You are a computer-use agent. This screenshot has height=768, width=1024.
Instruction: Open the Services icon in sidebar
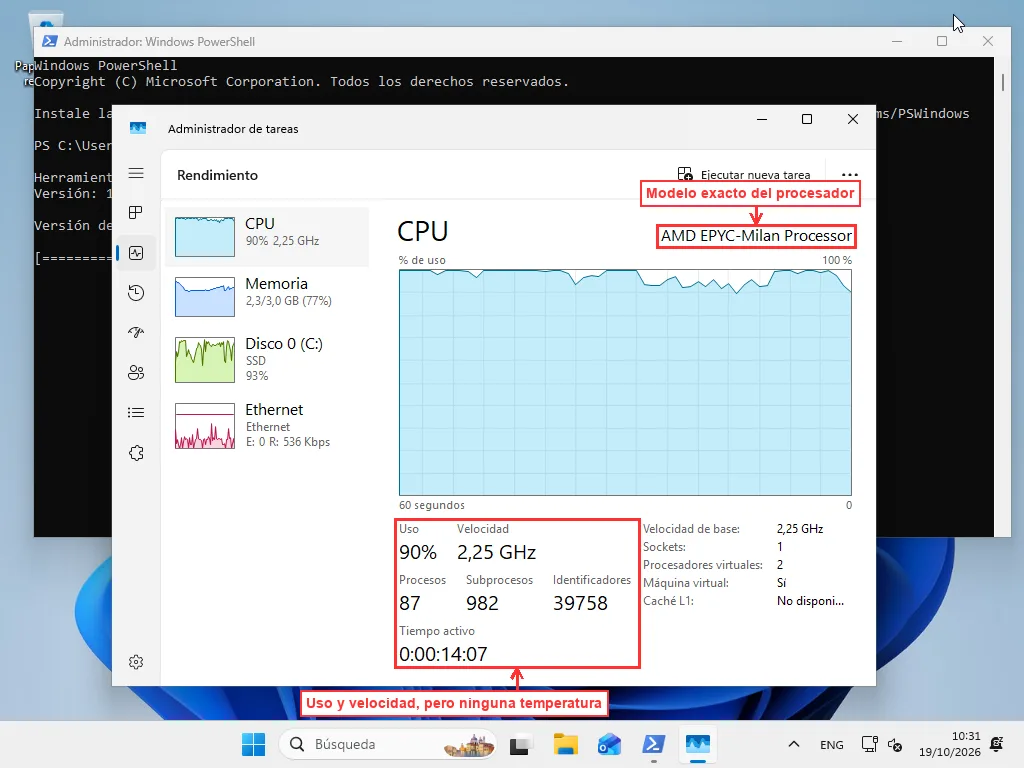[x=136, y=453]
